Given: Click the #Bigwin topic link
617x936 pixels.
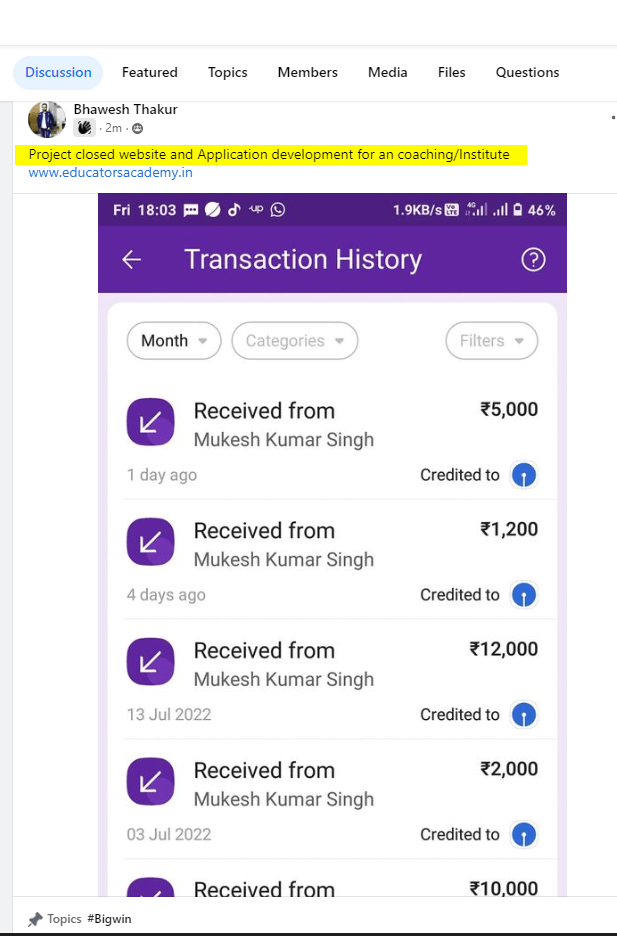Looking at the screenshot, I should (109, 918).
